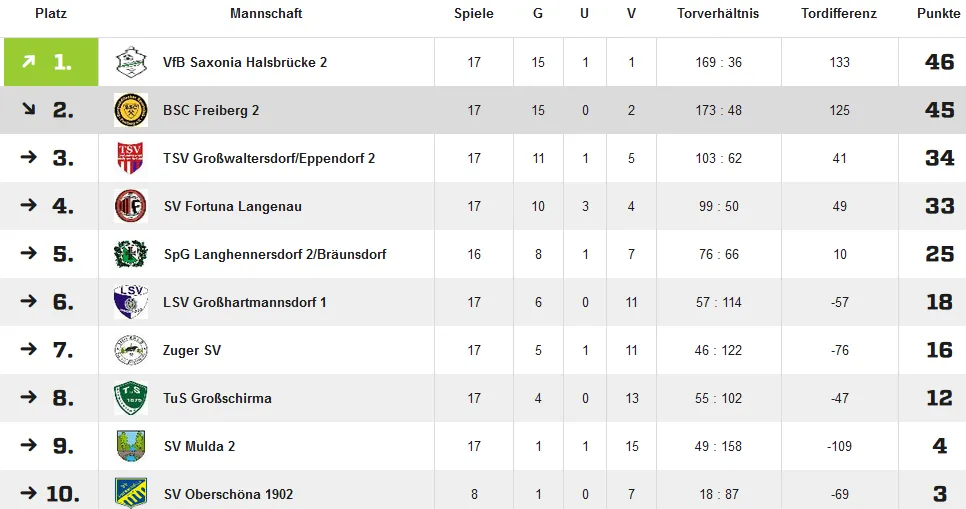Click the SV Oberschöna 1902 crest
Screen dimensions: 966x509
(131, 493)
